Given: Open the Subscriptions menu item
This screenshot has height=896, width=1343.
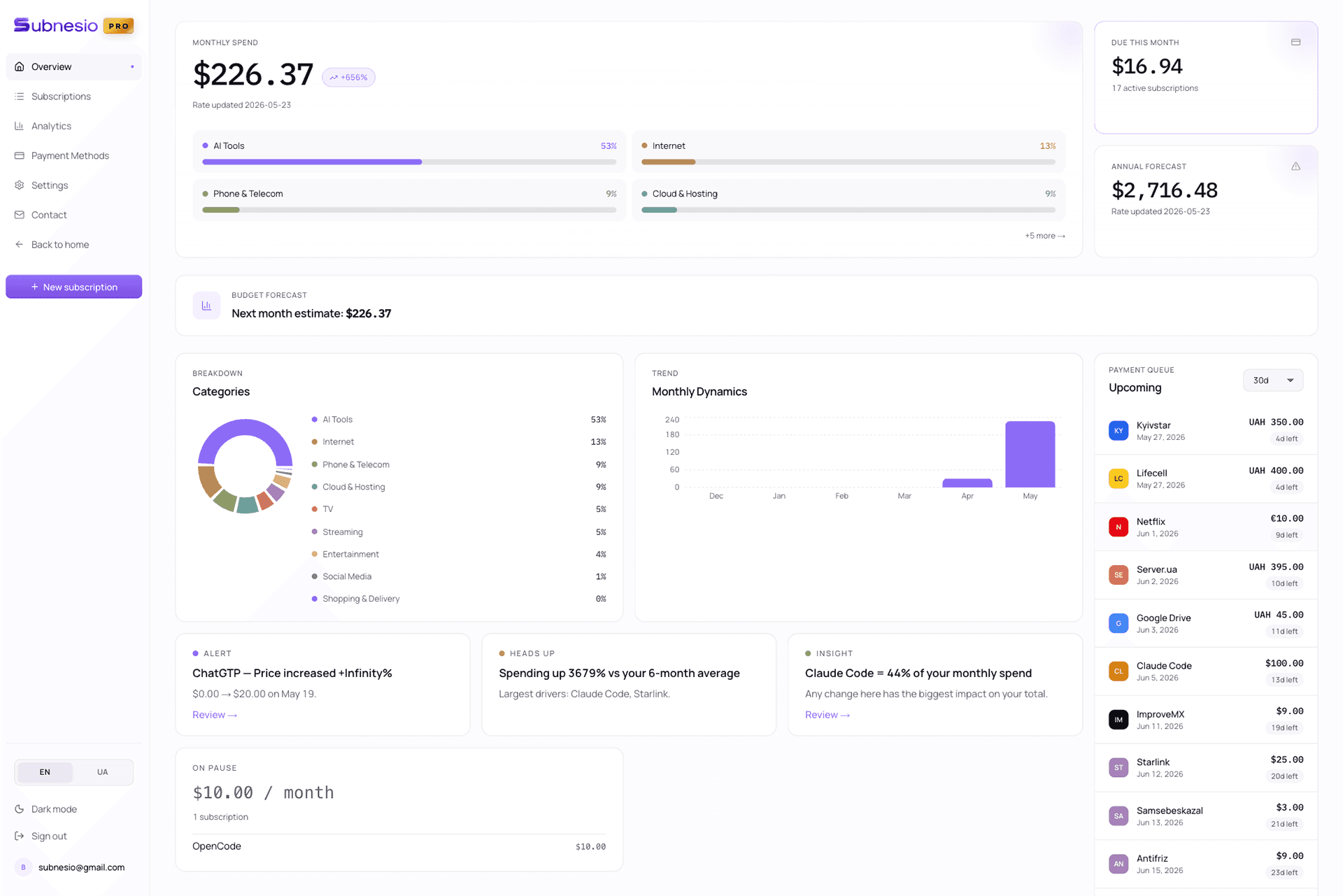Looking at the screenshot, I should (x=73, y=97).
